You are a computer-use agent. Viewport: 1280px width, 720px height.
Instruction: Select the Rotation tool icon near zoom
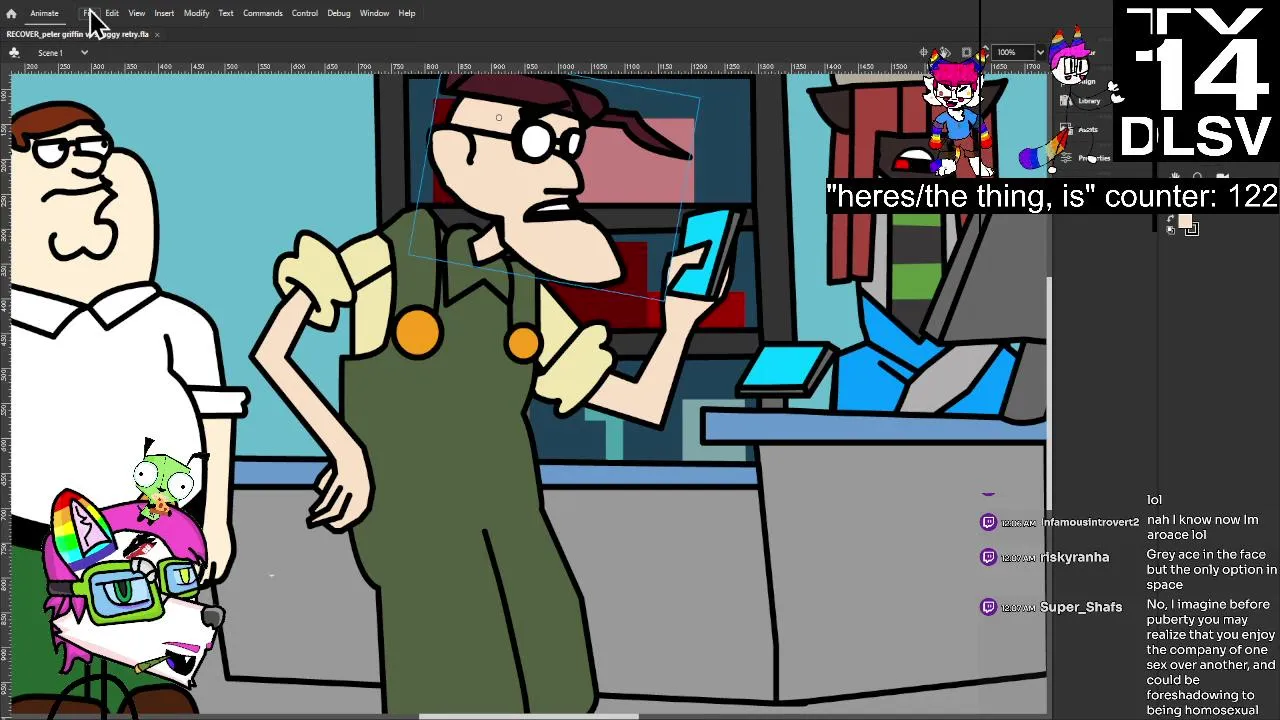pyautogui.click(x=945, y=52)
